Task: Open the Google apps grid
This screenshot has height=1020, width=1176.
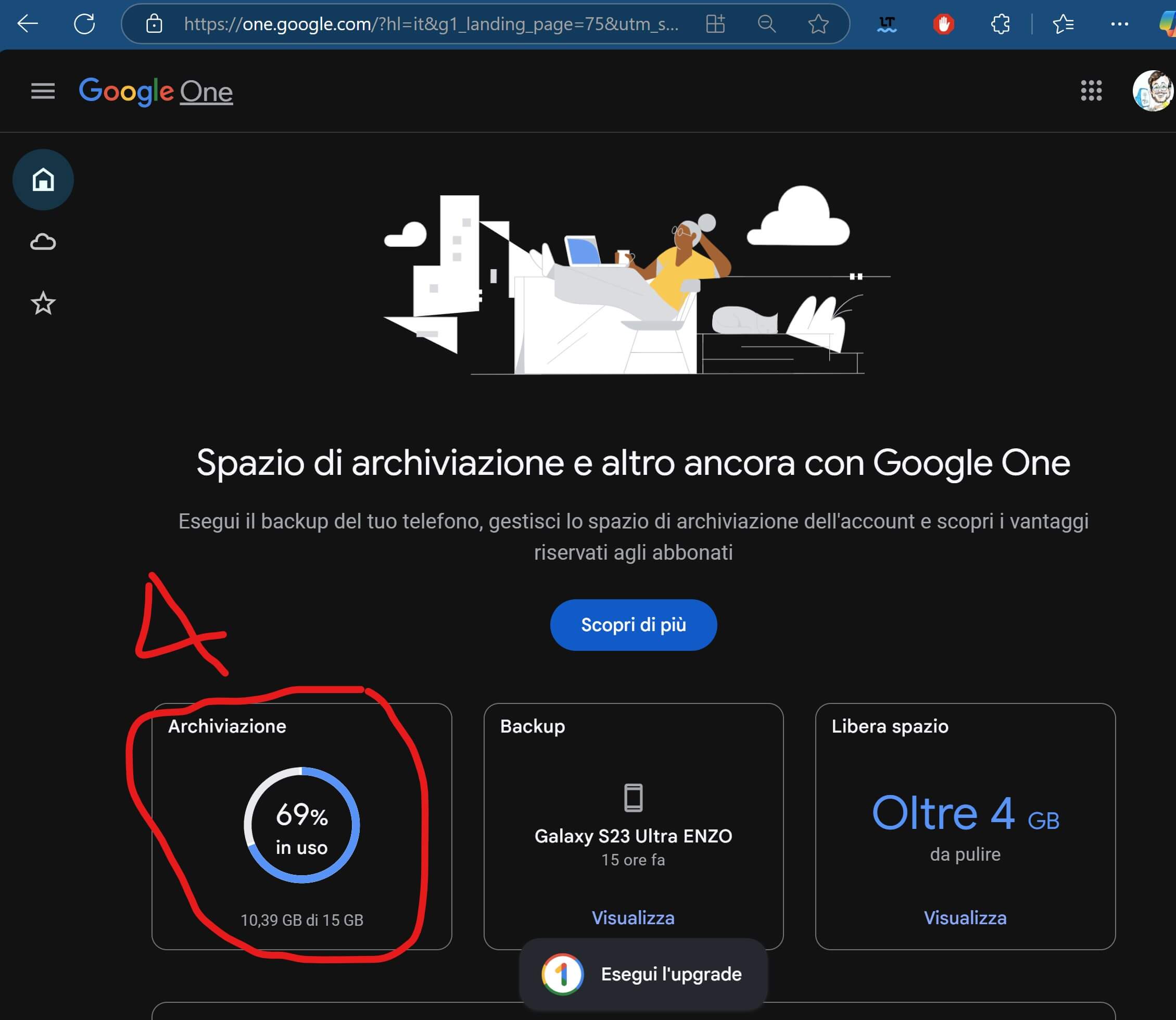Action: click(1091, 91)
